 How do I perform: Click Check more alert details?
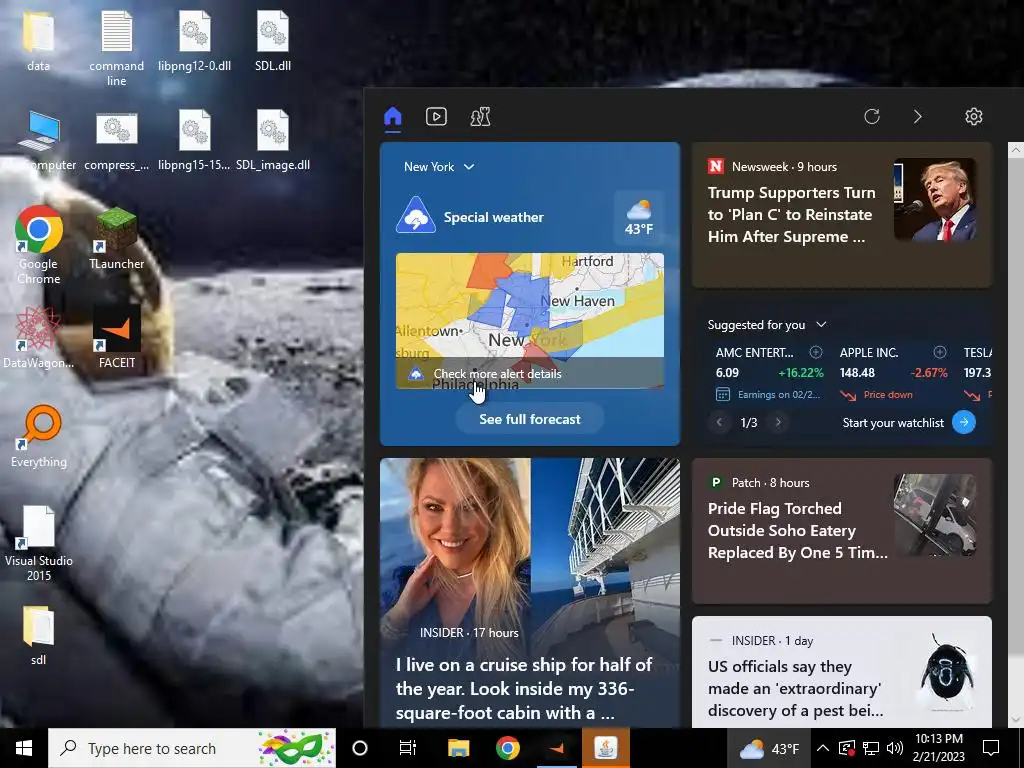point(497,374)
